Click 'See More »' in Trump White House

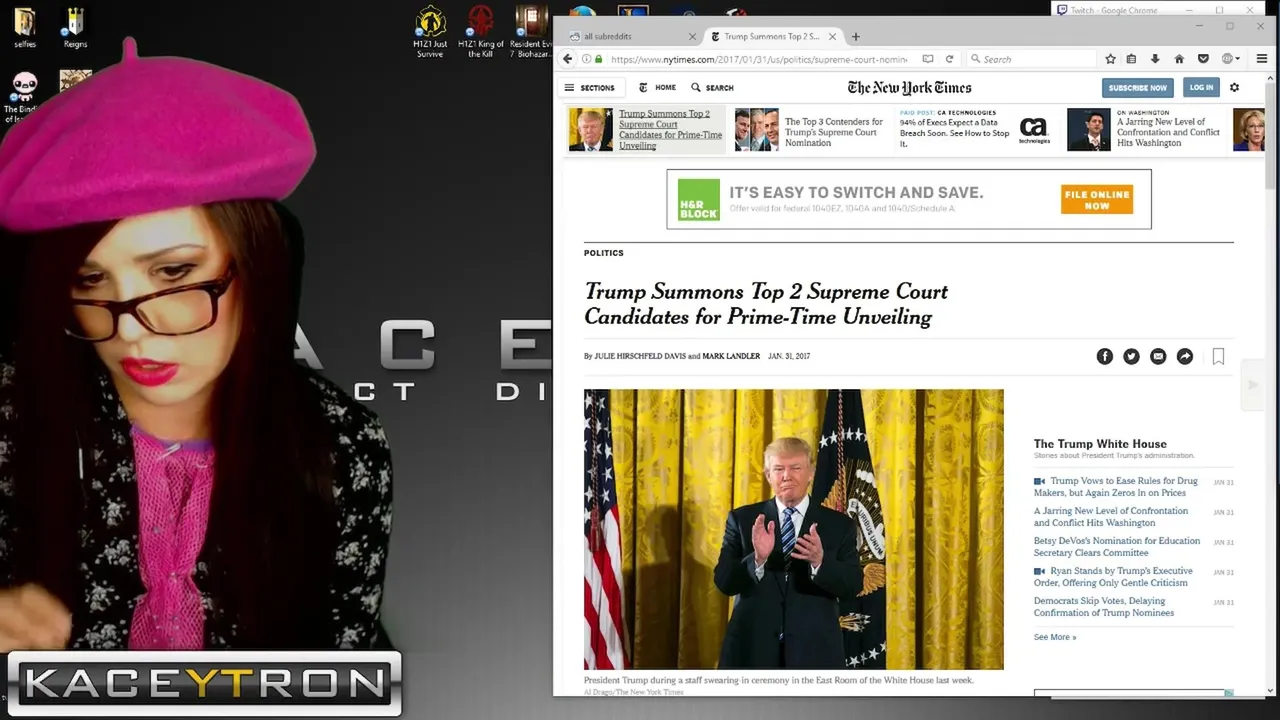[x=1055, y=637]
